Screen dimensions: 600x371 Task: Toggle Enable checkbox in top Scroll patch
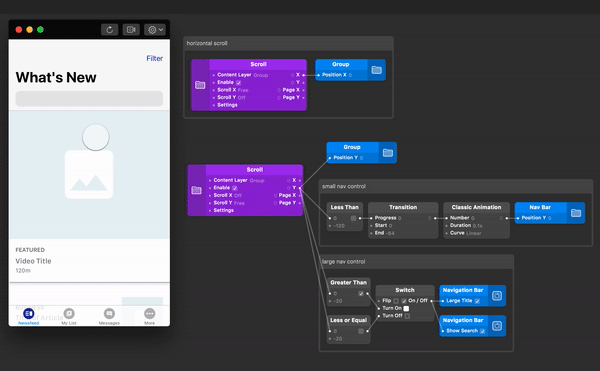(238, 83)
